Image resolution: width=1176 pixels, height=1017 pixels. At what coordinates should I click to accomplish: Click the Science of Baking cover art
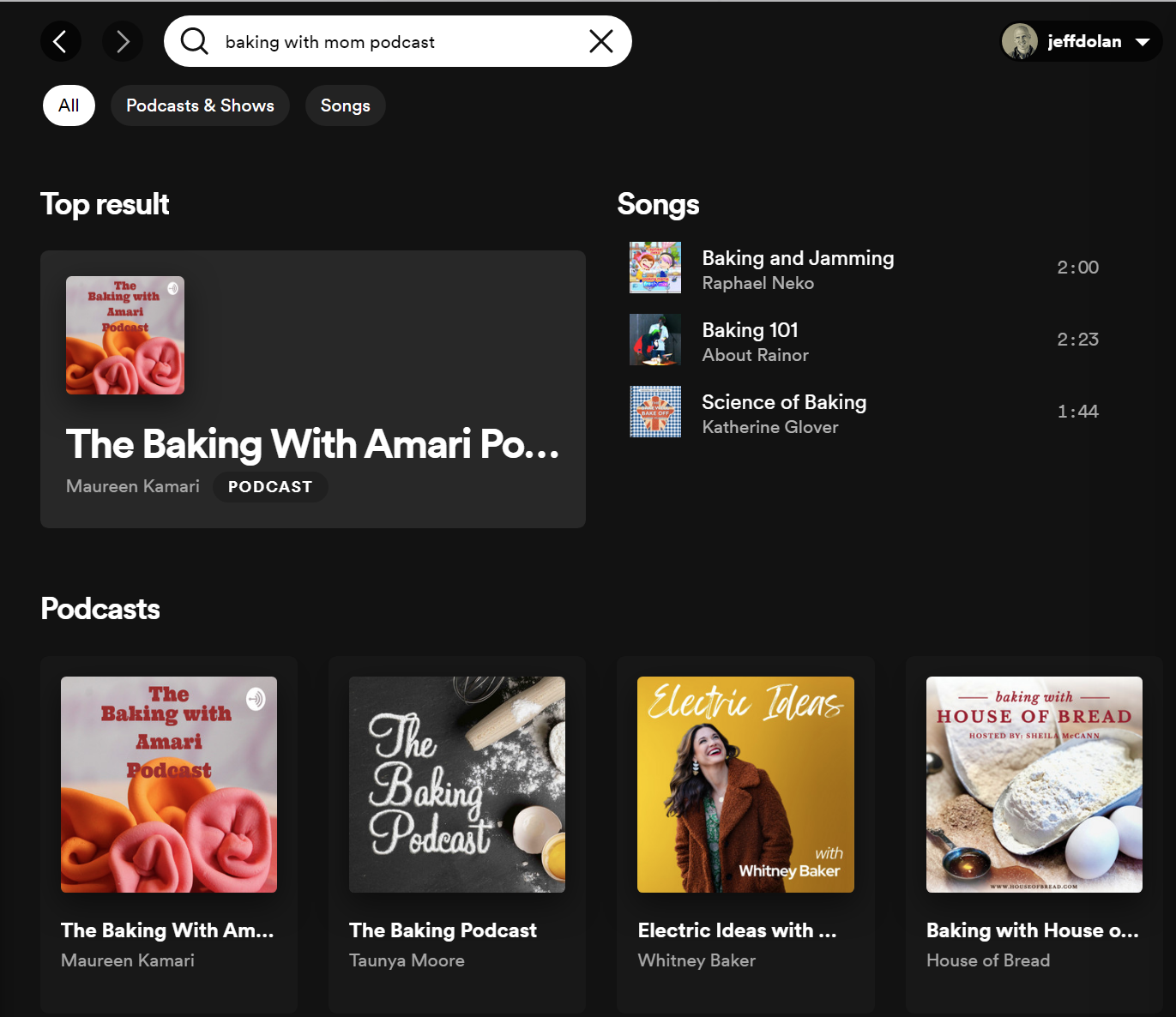(x=655, y=412)
